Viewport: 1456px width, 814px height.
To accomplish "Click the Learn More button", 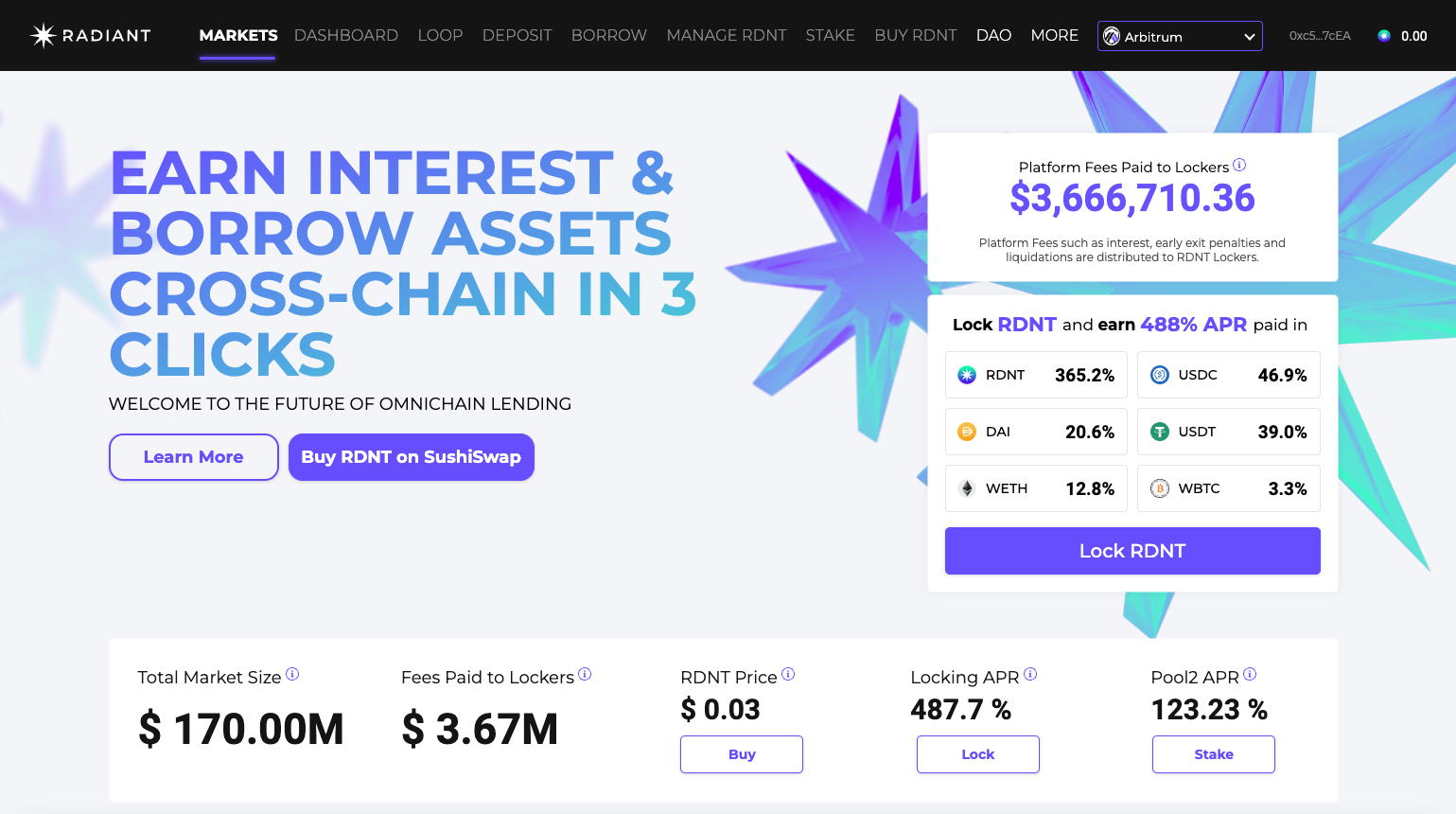I will [x=194, y=457].
